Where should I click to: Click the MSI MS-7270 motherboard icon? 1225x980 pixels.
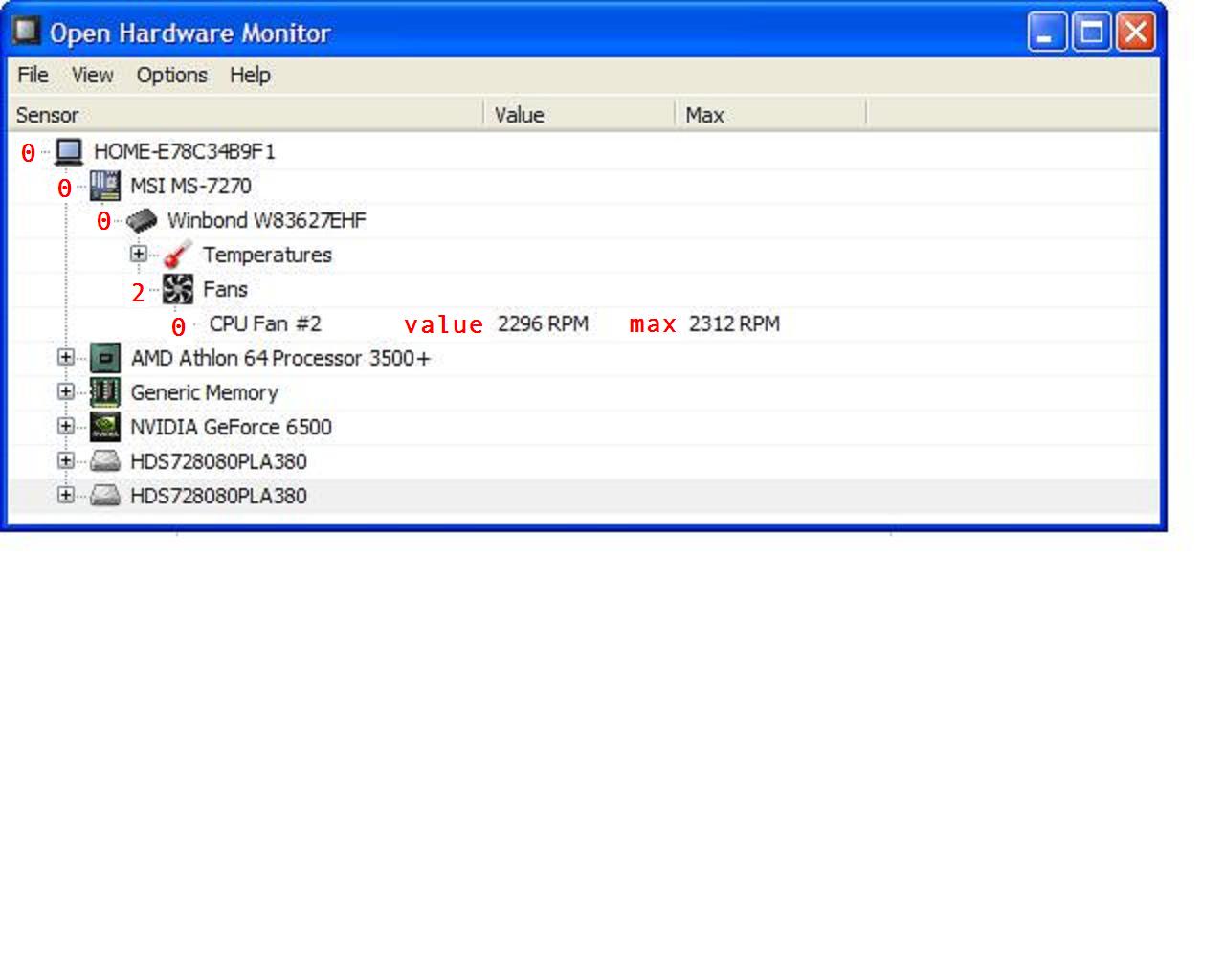tap(105, 186)
